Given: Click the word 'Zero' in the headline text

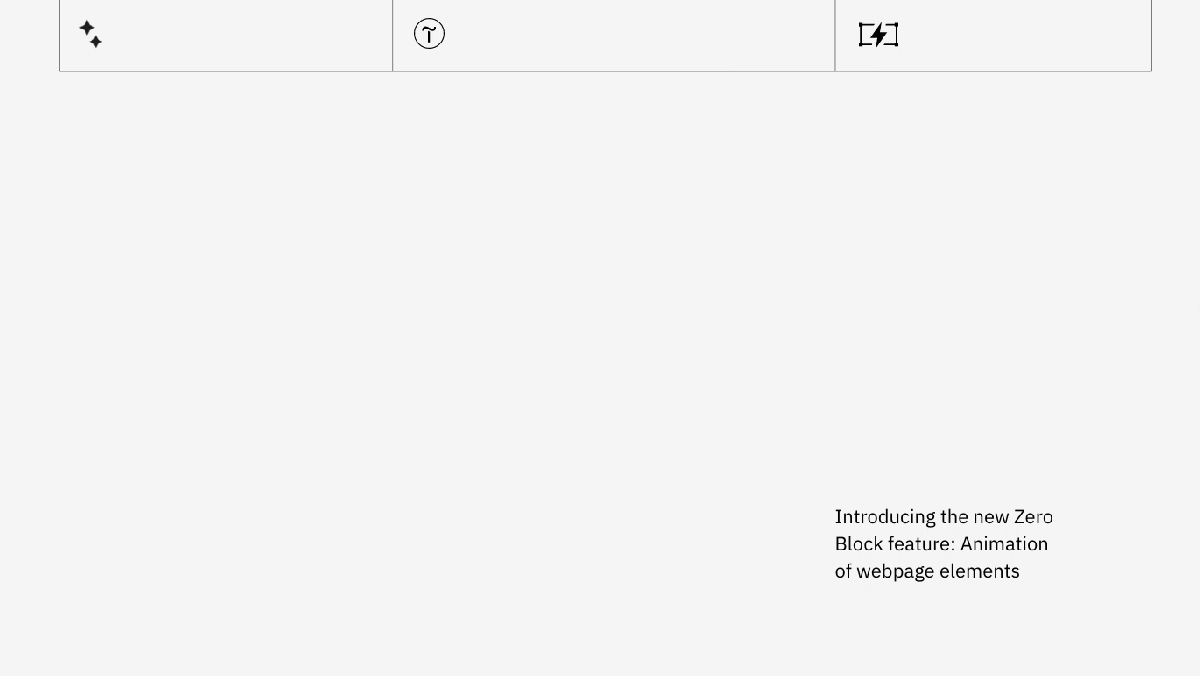Looking at the screenshot, I should pyautogui.click(x=1033, y=517).
